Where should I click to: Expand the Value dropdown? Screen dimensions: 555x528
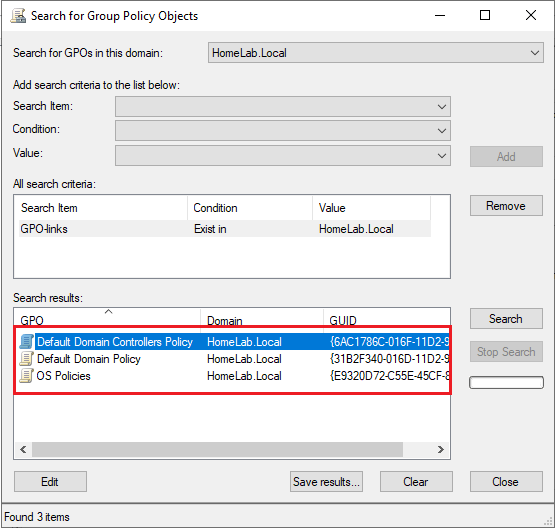[x=283, y=155]
